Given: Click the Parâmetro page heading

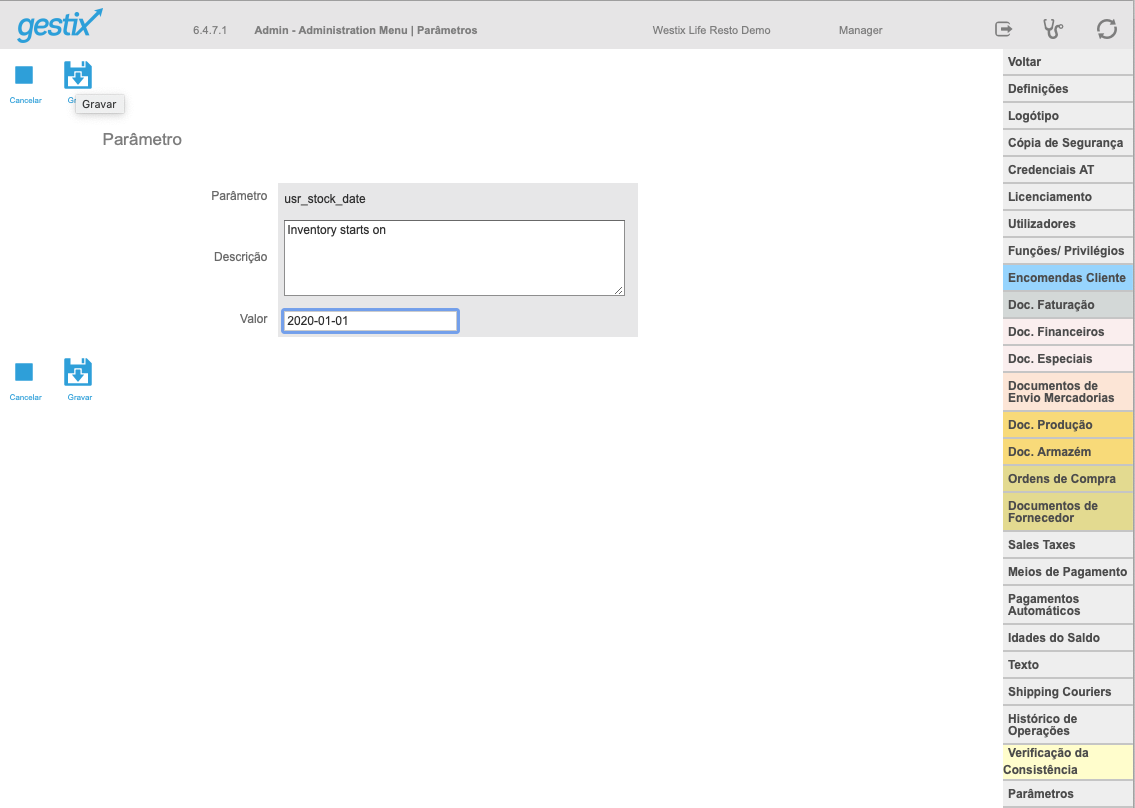Looking at the screenshot, I should [142, 140].
